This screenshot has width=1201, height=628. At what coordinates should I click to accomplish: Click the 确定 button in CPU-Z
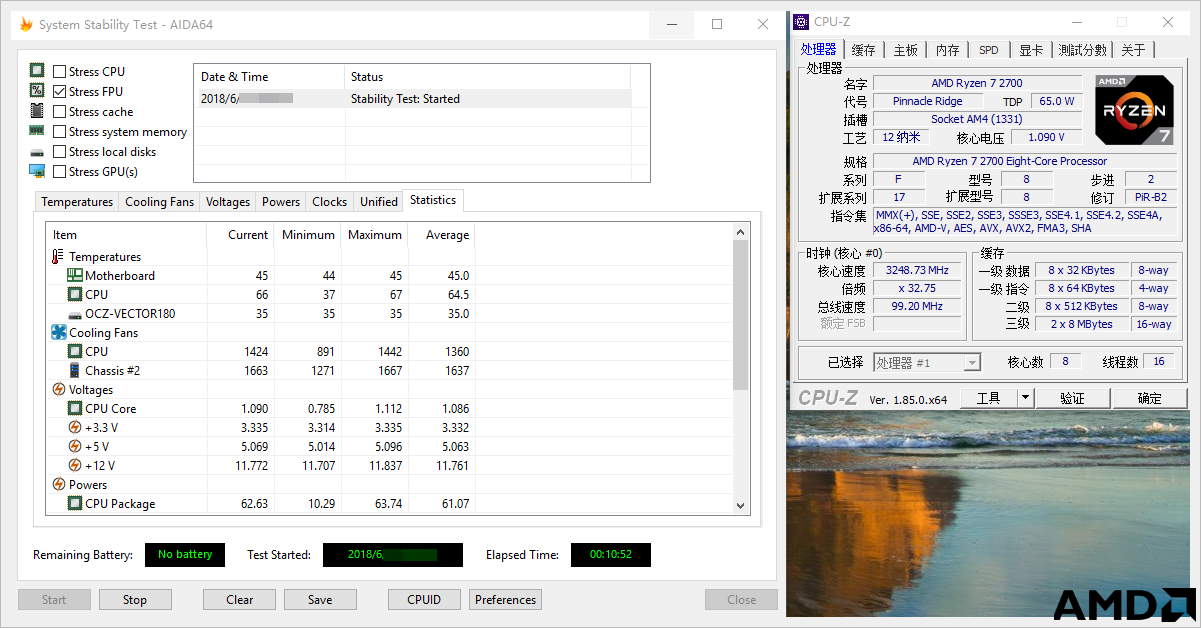(1150, 398)
